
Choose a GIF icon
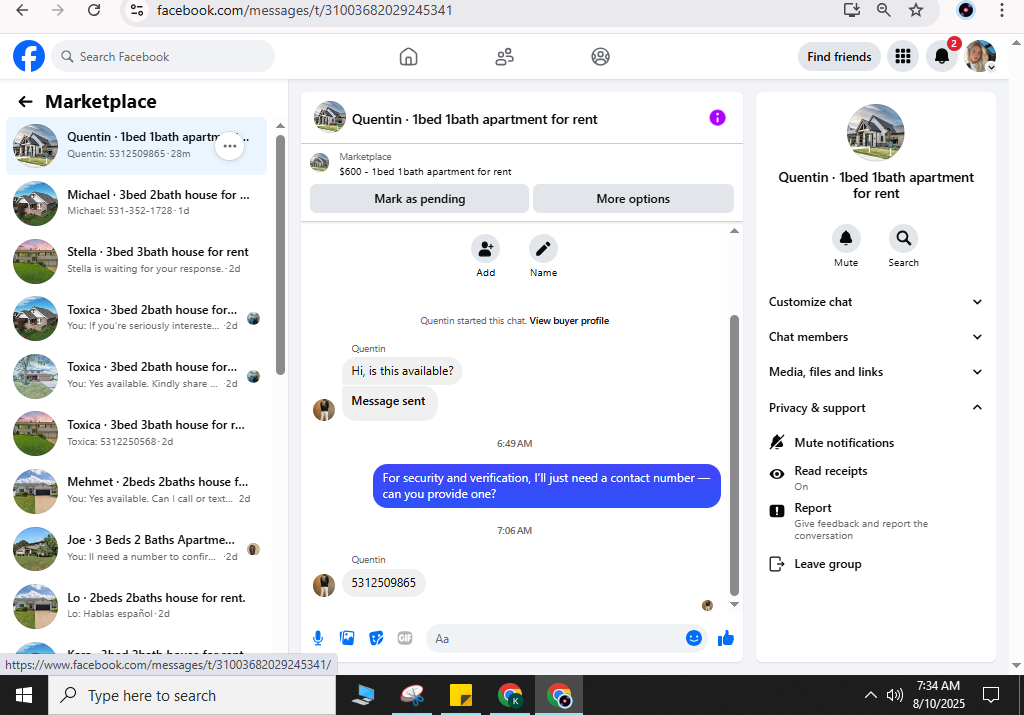click(x=405, y=638)
